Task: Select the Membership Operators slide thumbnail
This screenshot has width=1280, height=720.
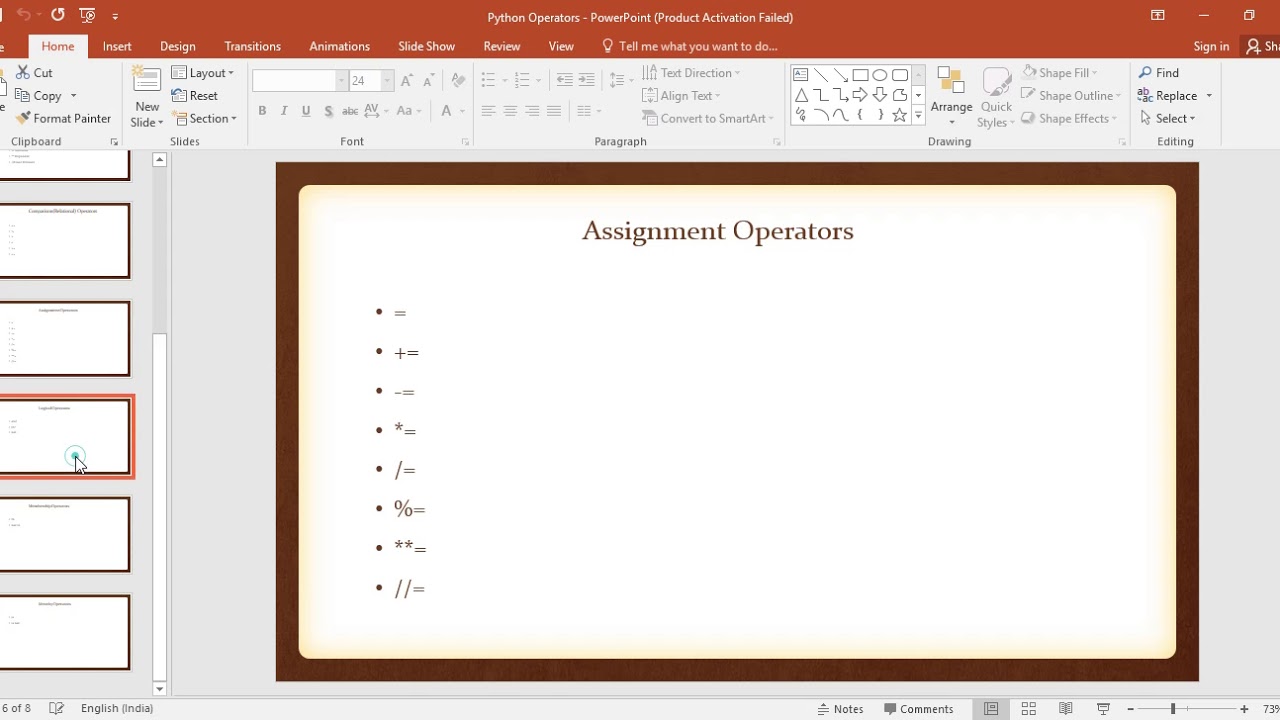Action: coord(65,534)
